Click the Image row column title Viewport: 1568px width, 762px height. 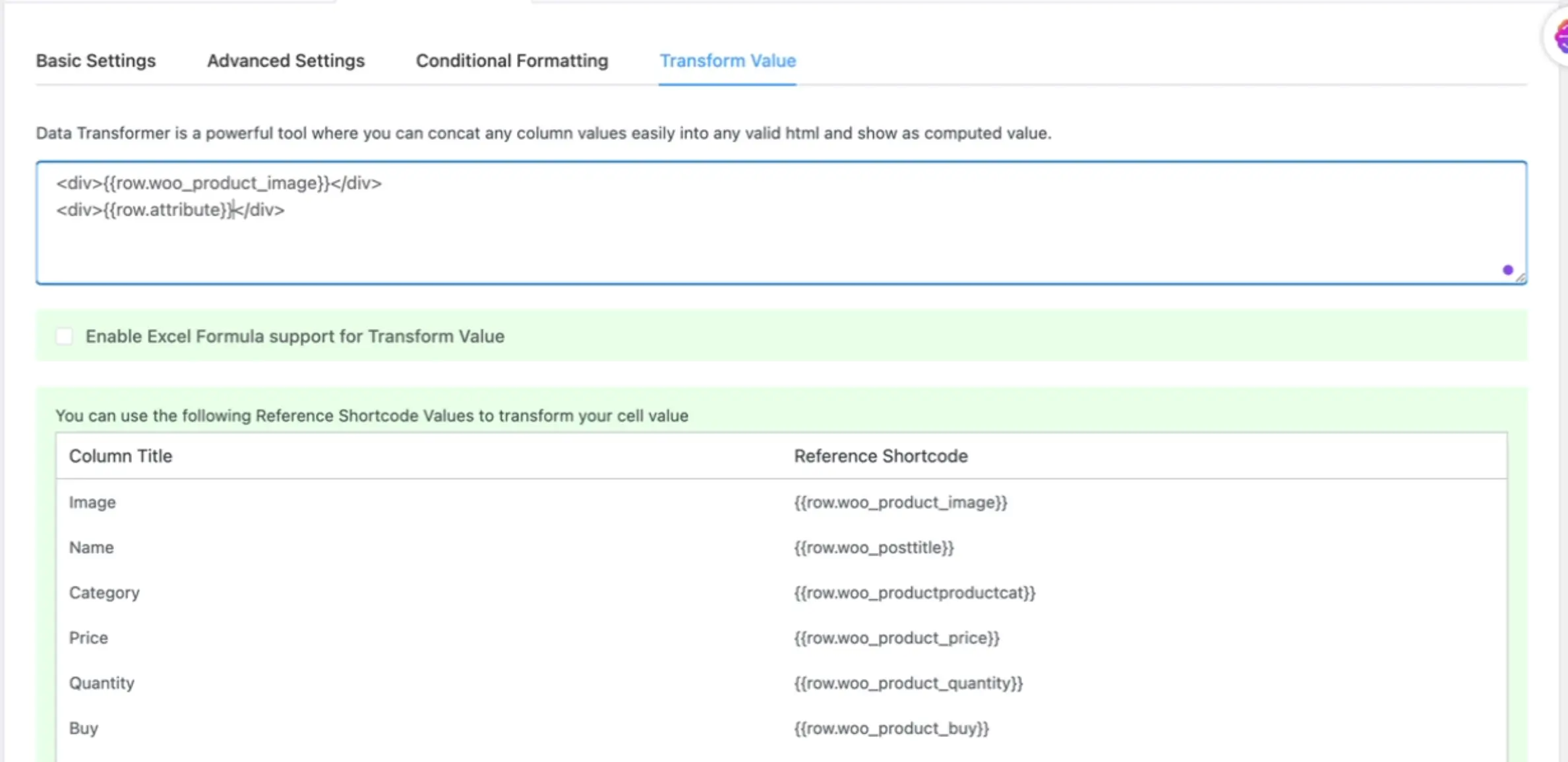(x=92, y=502)
